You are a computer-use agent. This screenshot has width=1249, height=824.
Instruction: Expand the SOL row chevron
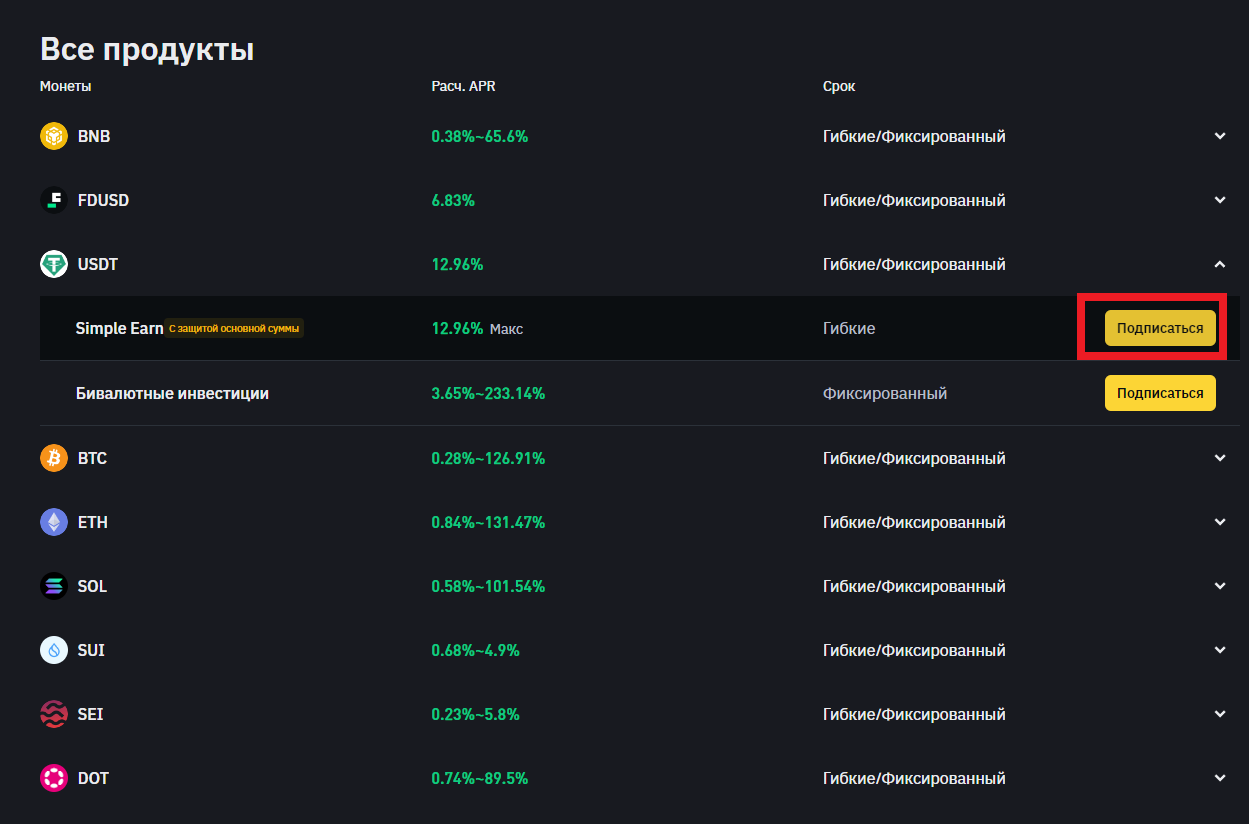click(1219, 586)
